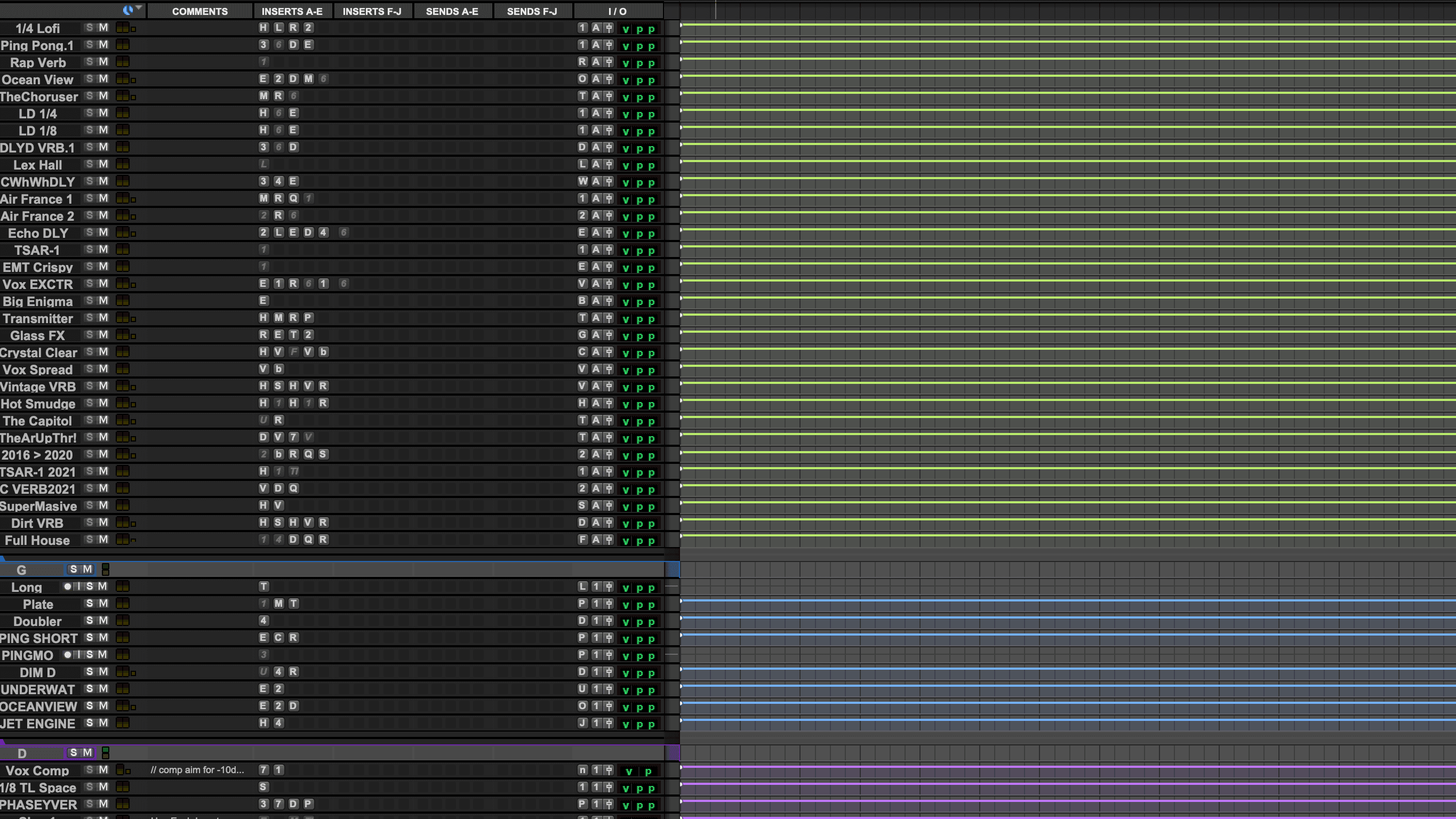Open insert H on 1/4 Lofi track
The image size is (1456, 819).
[x=263, y=28]
